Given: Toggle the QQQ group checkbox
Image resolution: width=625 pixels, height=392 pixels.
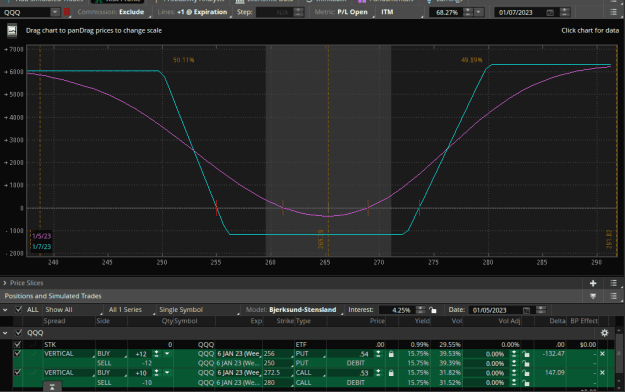Looking at the screenshot, I should pos(18,333).
